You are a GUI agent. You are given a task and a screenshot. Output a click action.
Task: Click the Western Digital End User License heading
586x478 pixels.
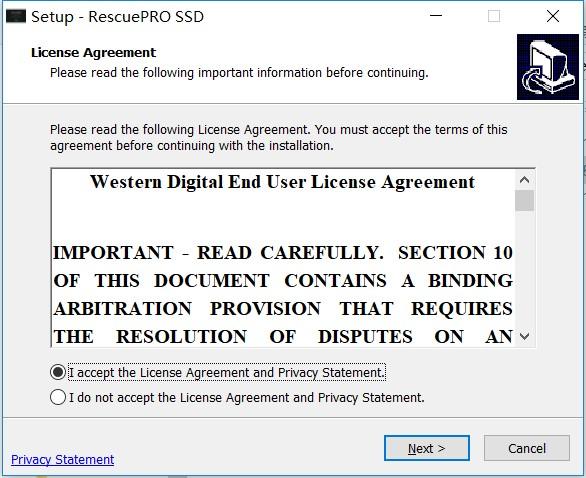pyautogui.click(x=283, y=182)
